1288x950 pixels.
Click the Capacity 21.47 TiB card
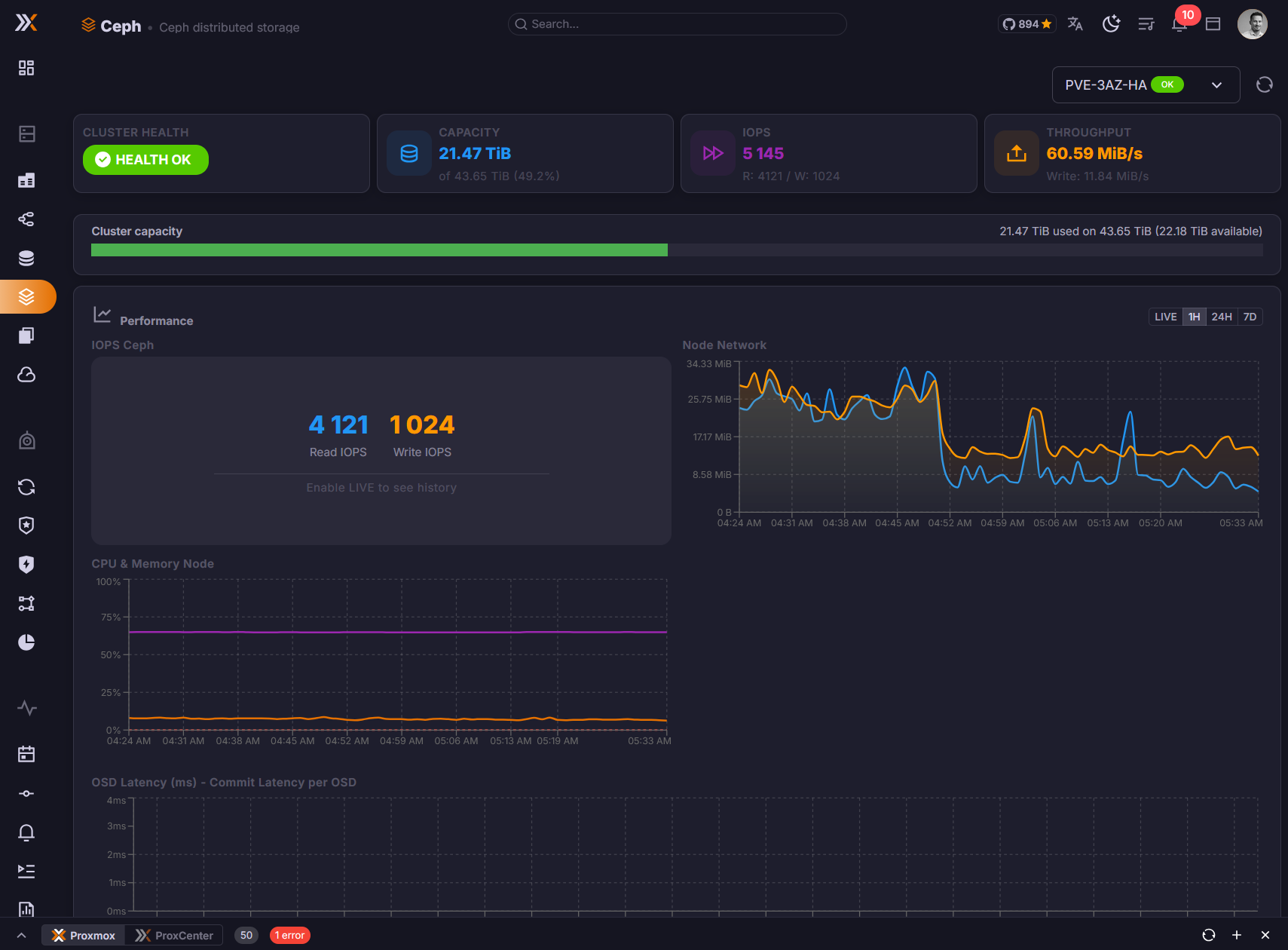click(x=525, y=154)
